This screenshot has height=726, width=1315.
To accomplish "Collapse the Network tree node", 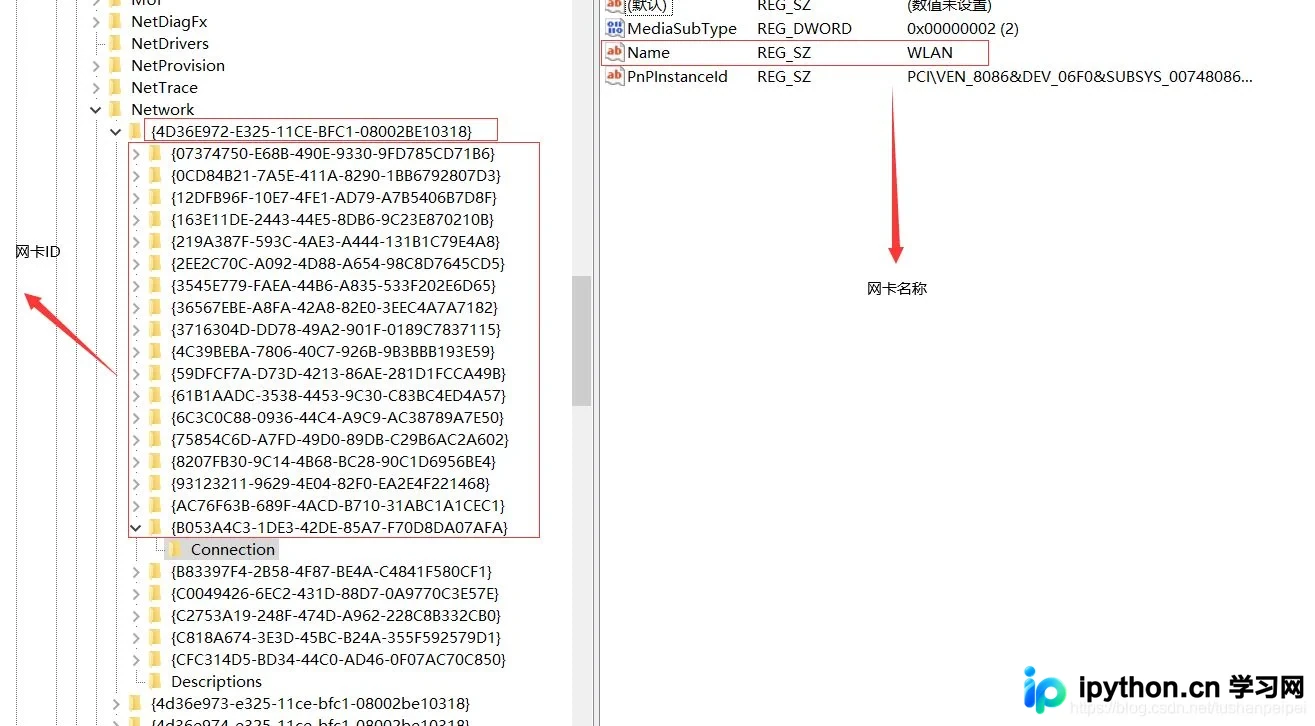I will [x=96, y=110].
